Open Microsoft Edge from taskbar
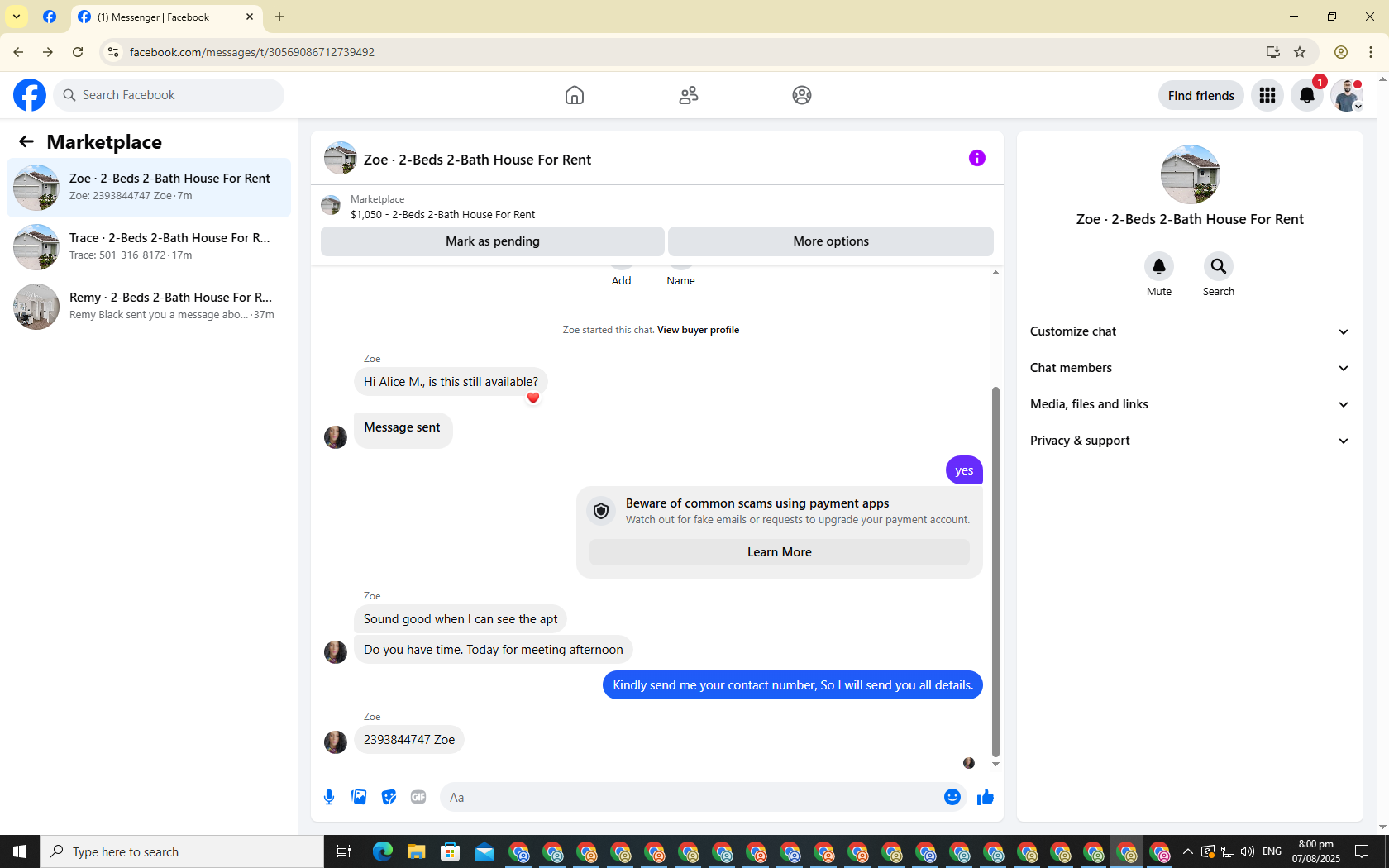 [382, 851]
